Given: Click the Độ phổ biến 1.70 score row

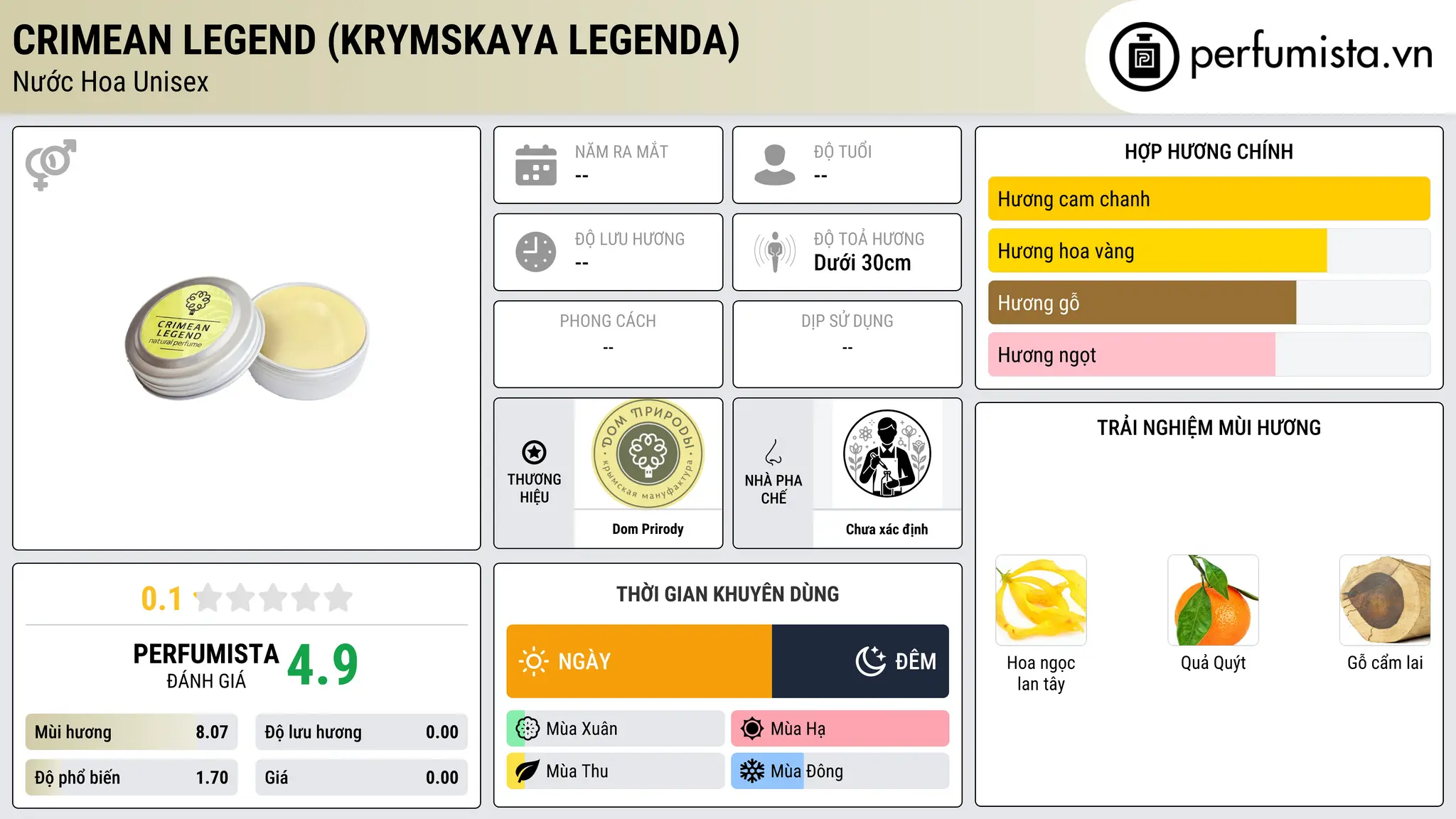Looking at the screenshot, I should pyautogui.click(x=132, y=778).
